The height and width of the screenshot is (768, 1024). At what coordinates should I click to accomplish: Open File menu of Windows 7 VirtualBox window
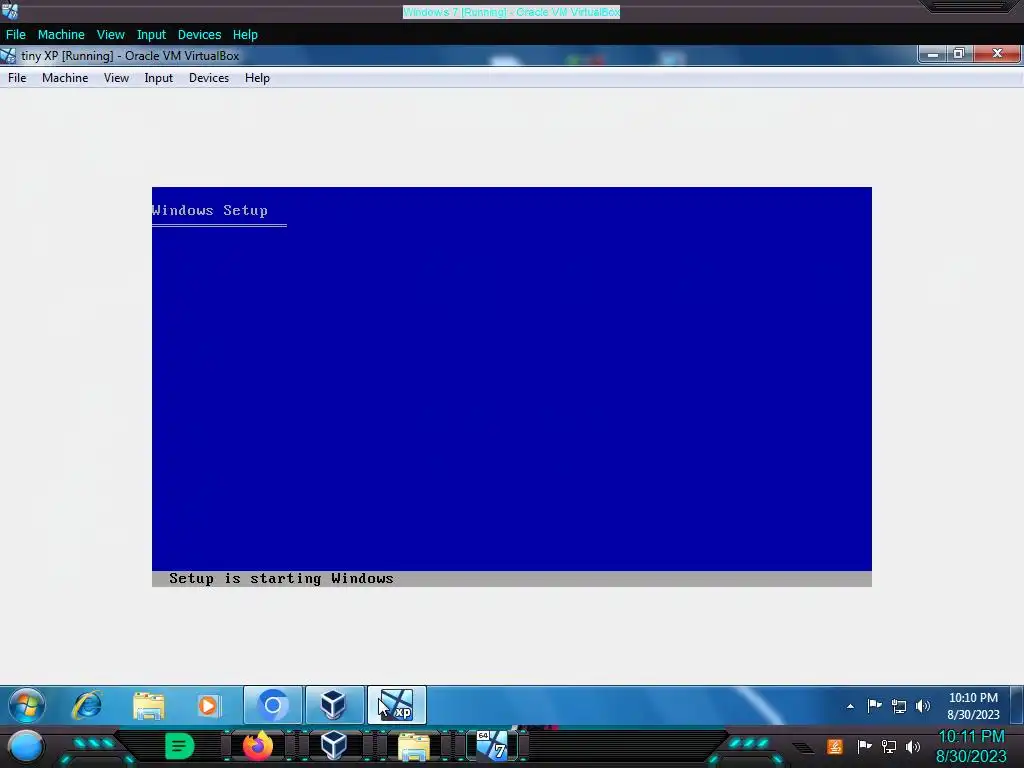tap(16, 35)
